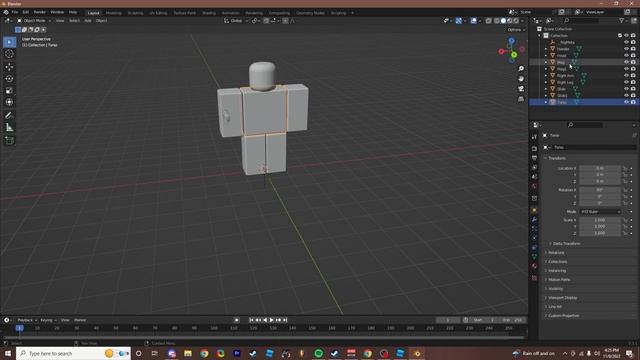Select the Measure tool
The width and height of the screenshot is (640, 360).
coord(9,128)
